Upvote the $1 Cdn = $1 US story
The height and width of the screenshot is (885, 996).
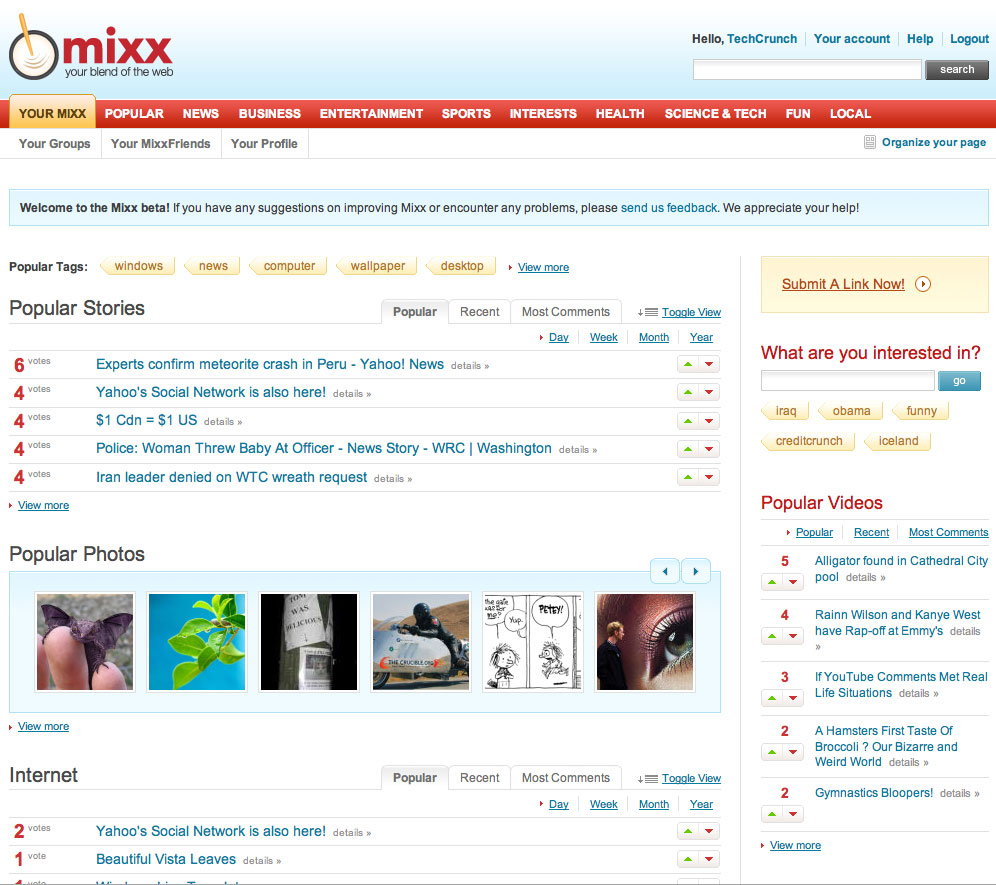coord(688,421)
